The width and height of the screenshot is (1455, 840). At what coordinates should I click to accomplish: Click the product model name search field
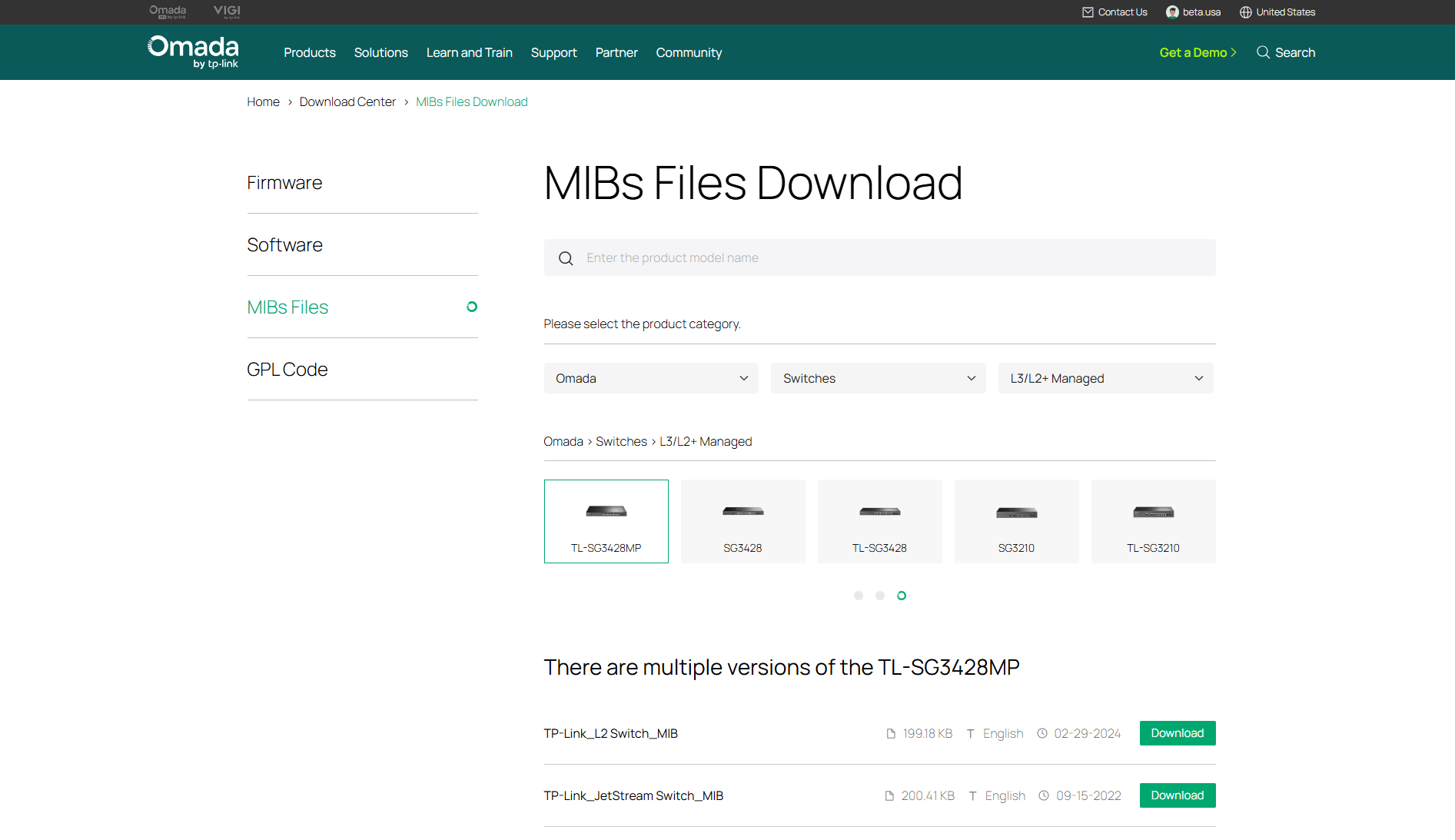pyautogui.click(x=880, y=257)
